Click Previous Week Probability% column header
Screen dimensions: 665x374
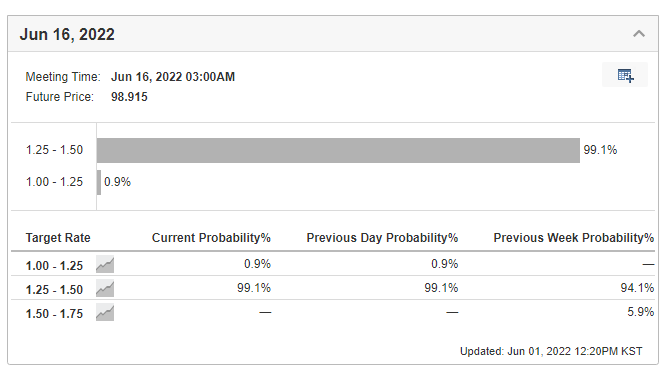[x=573, y=237]
